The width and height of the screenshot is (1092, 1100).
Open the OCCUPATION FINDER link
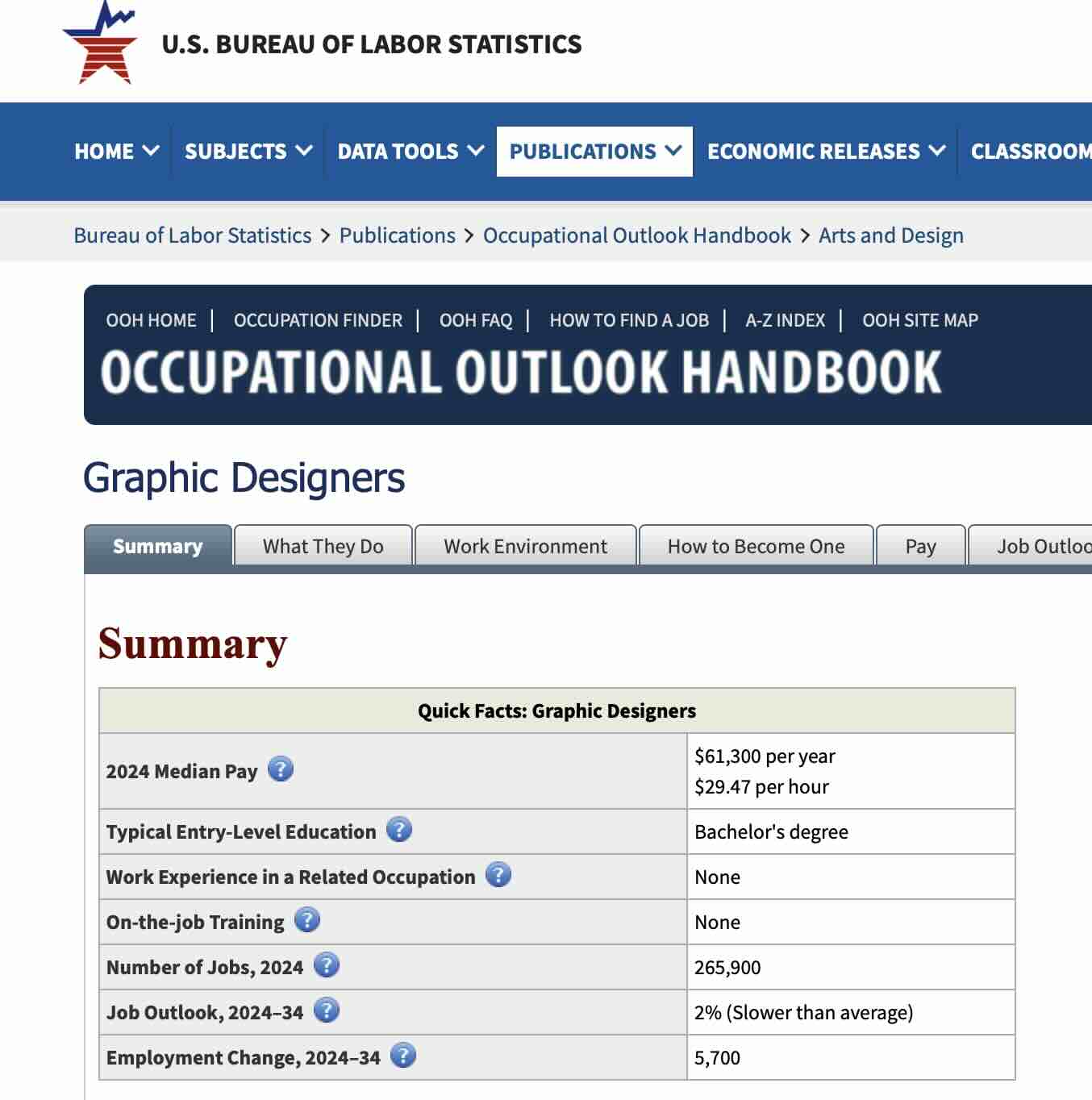319,320
